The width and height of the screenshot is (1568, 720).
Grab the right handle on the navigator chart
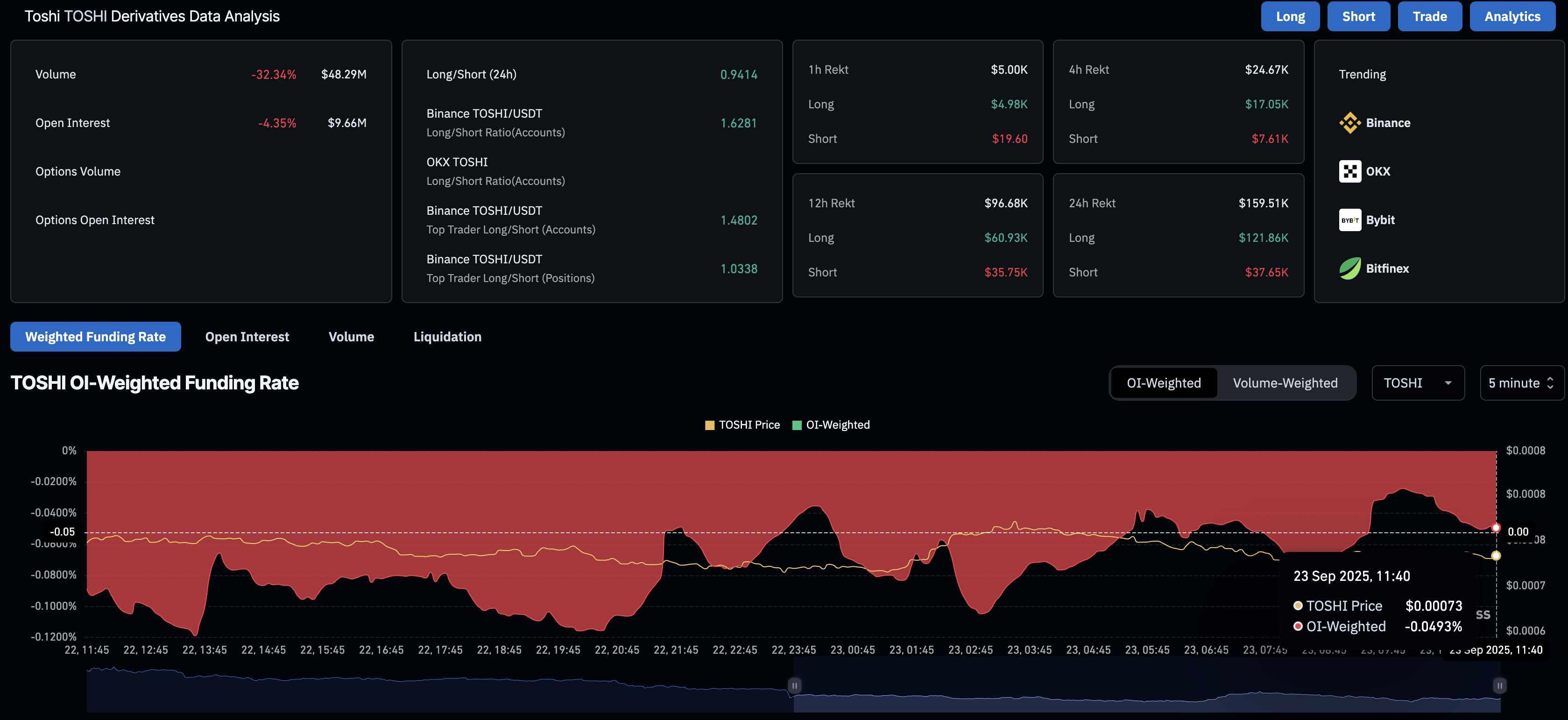click(1499, 685)
